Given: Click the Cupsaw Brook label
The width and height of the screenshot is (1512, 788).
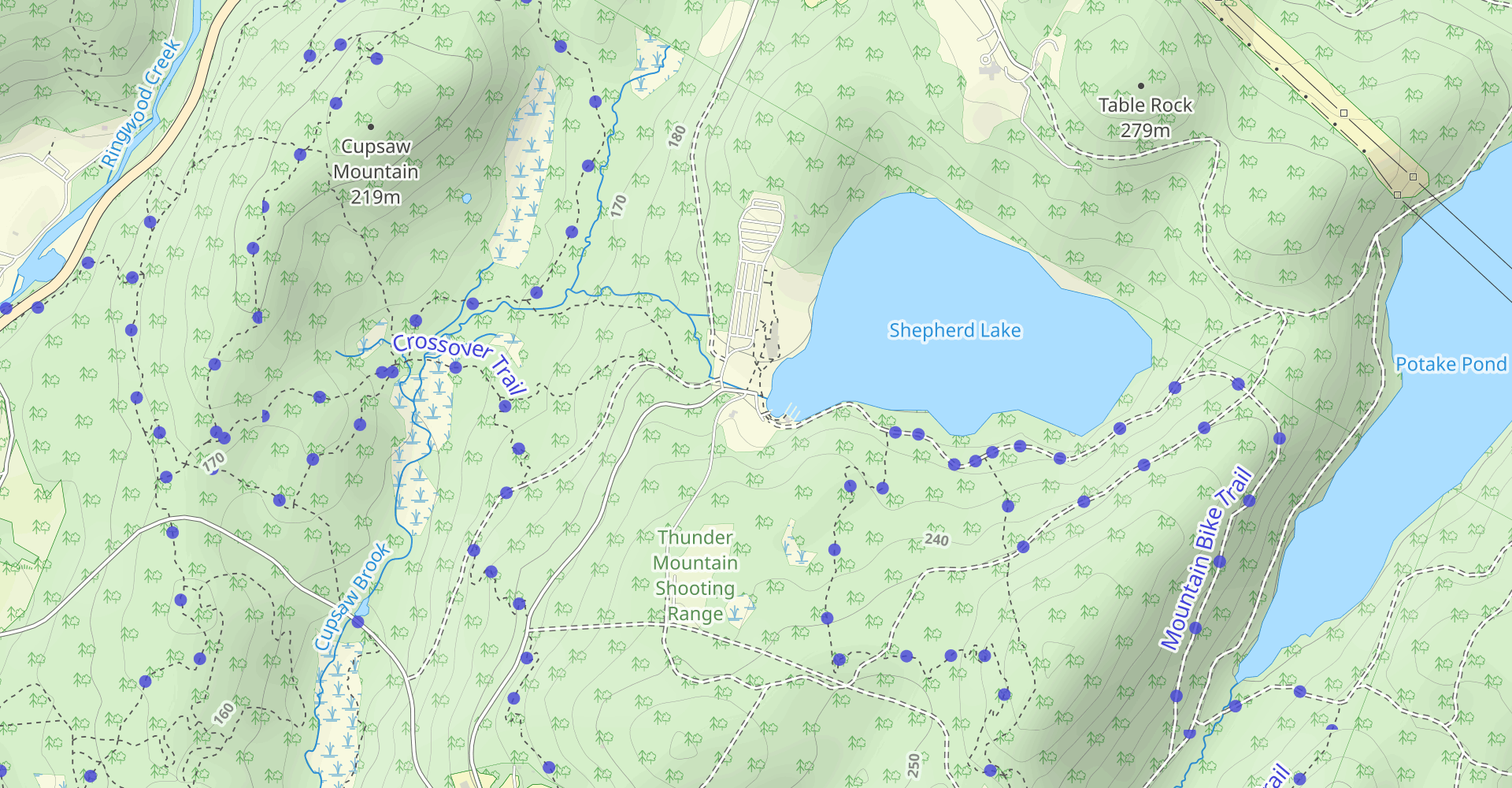Looking at the screenshot, I should (x=352, y=597).
